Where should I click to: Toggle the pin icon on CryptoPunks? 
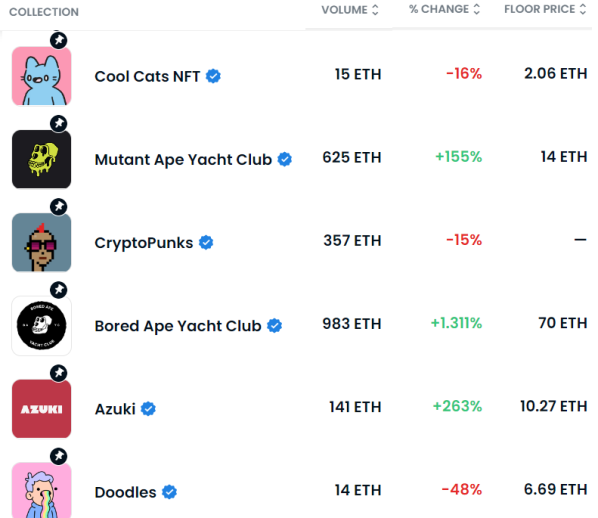pos(59,207)
